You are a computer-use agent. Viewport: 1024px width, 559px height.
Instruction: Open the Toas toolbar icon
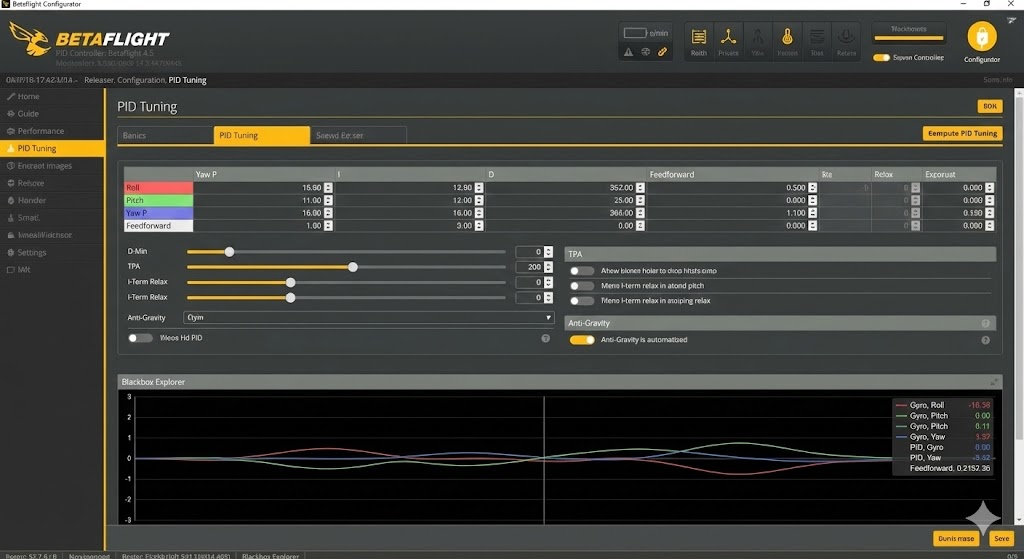(817, 42)
